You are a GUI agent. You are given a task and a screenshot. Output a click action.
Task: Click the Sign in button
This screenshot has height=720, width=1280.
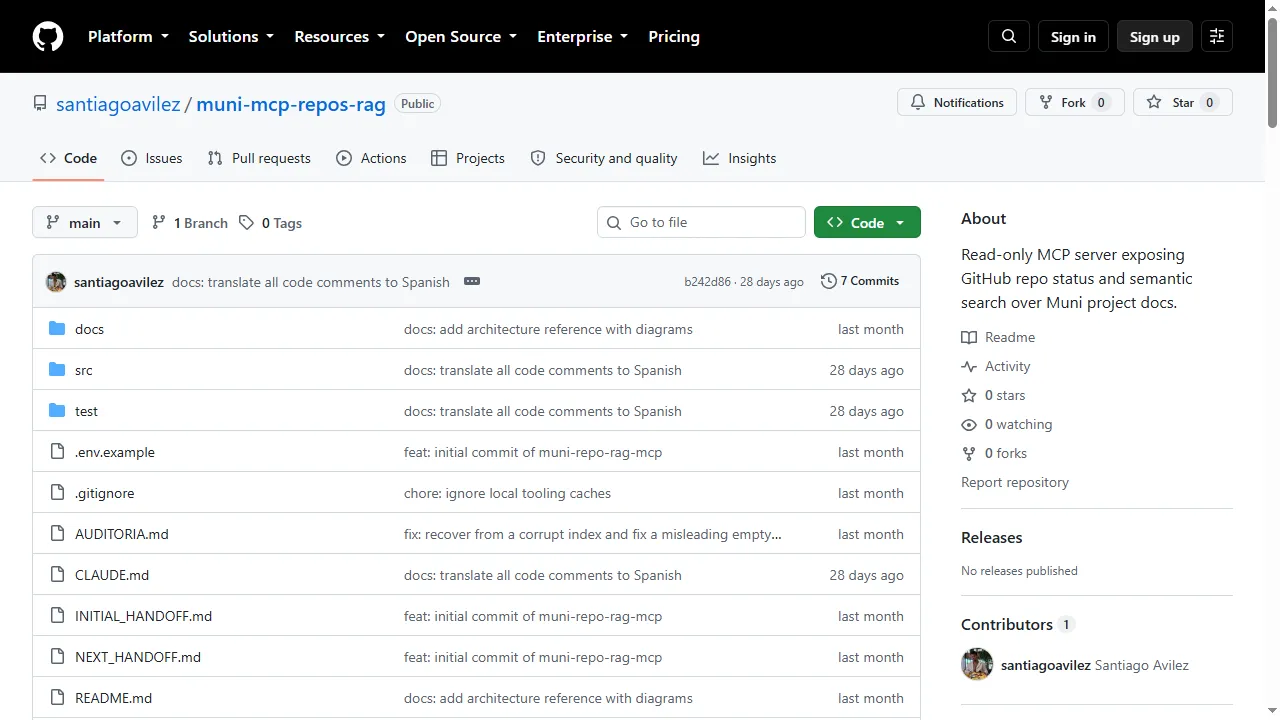tap(1073, 36)
